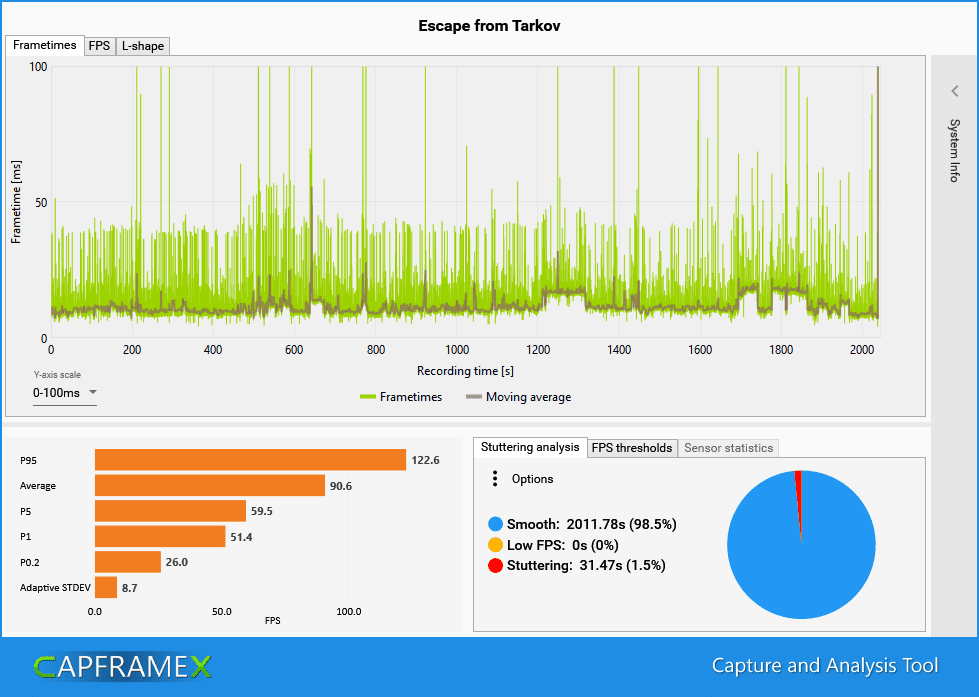The width and height of the screenshot is (979, 697).
Task: Click the "P5" row label
Action: coord(26,512)
